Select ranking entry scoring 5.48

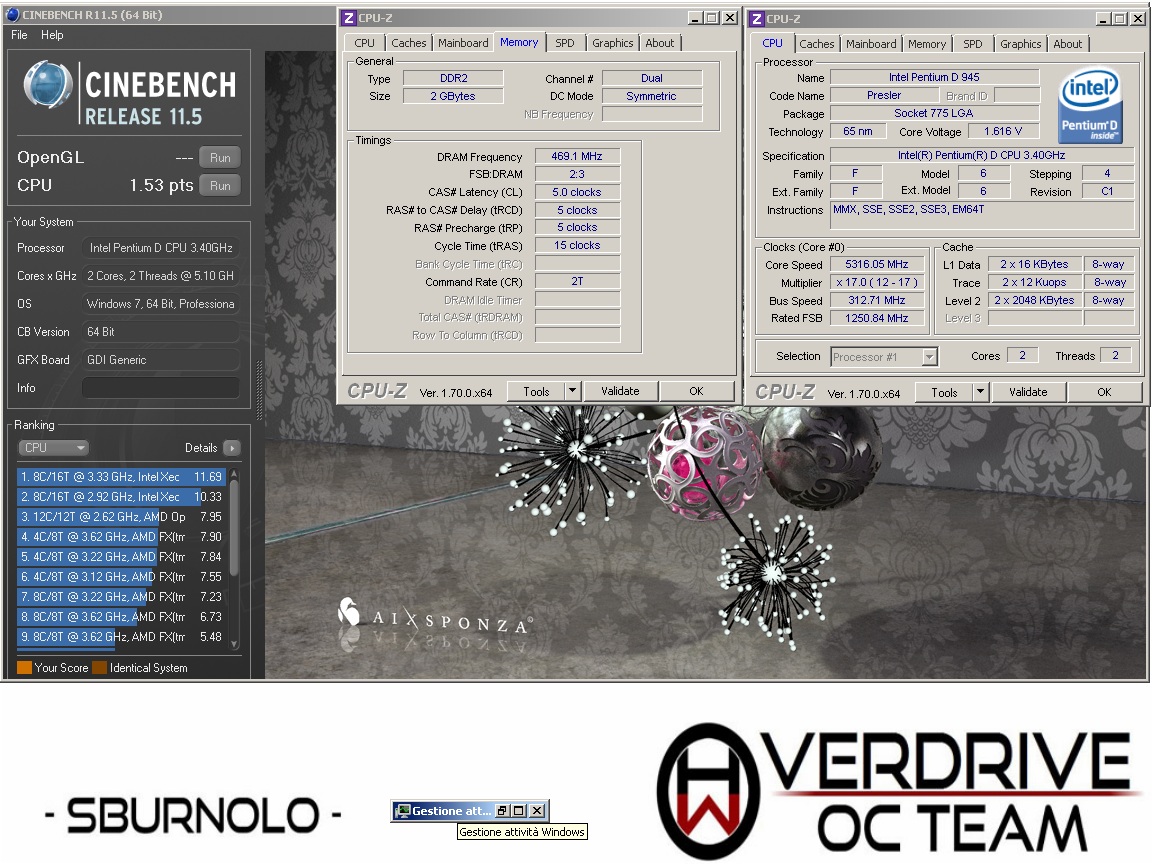(121, 637)
